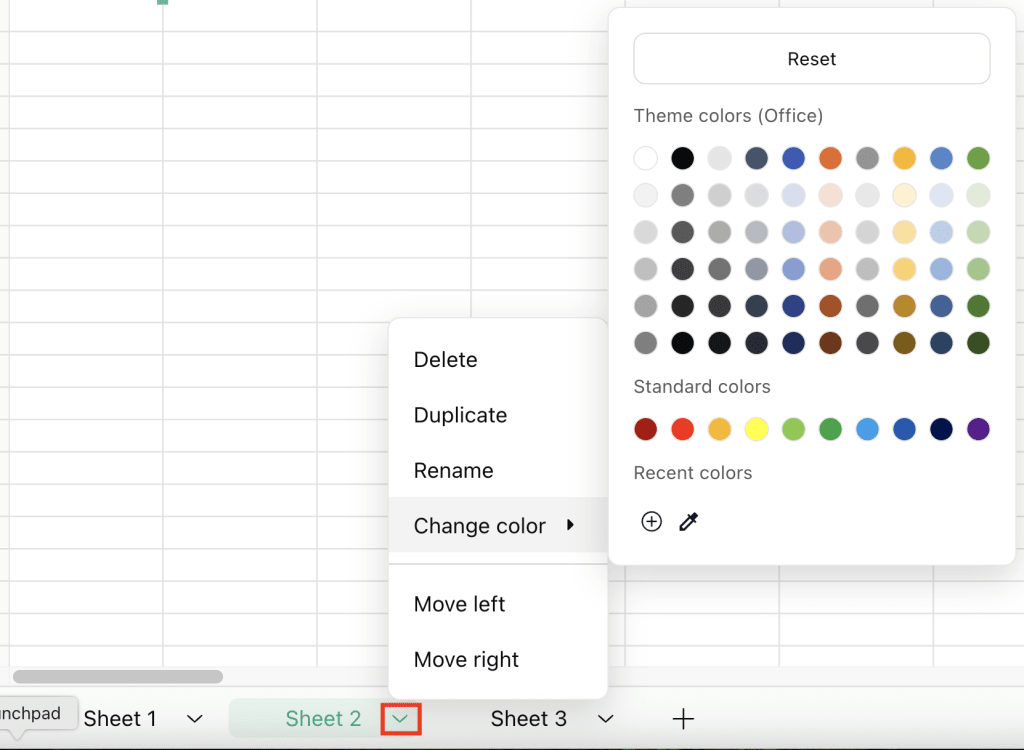Screen dimensions: 1024x750
Task: Select Rename for Sheet 2
Action: tap(453, 470)
